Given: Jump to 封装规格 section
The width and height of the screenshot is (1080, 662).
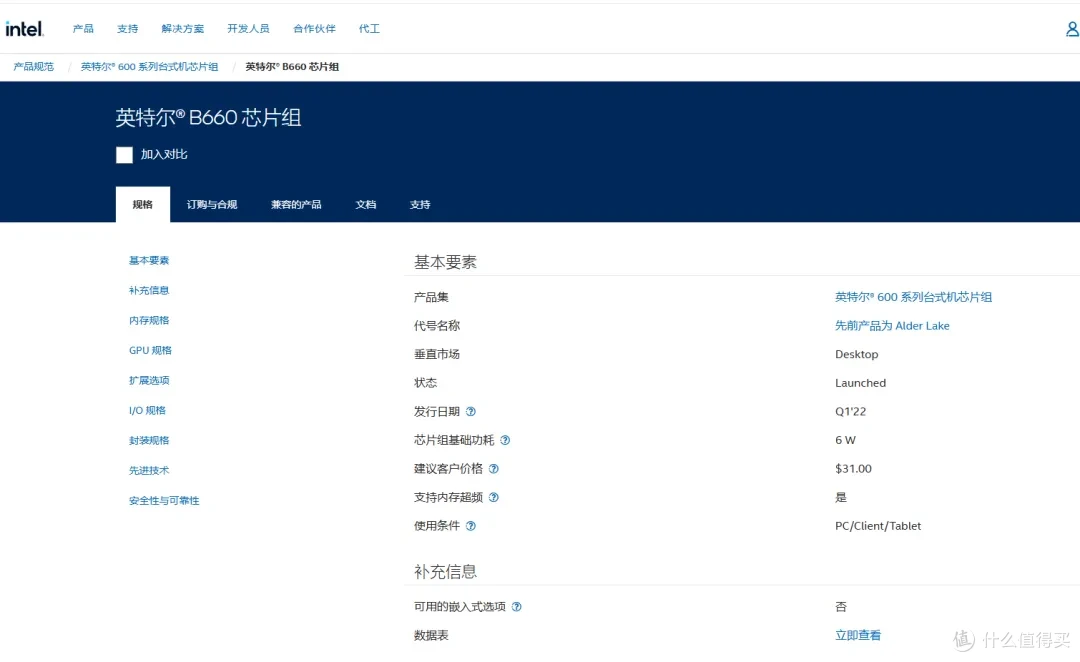Looking at the screenshot, I should tap(149, 440).
